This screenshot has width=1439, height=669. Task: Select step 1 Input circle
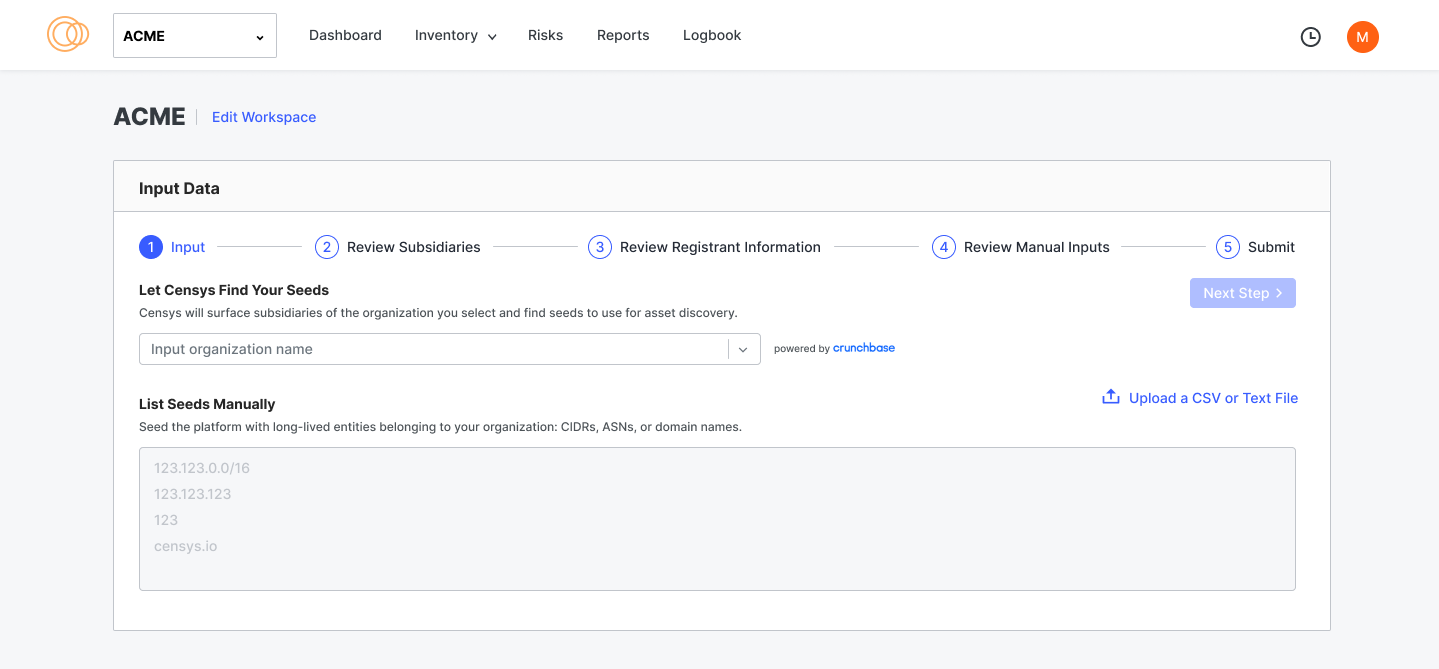point(150,247)
